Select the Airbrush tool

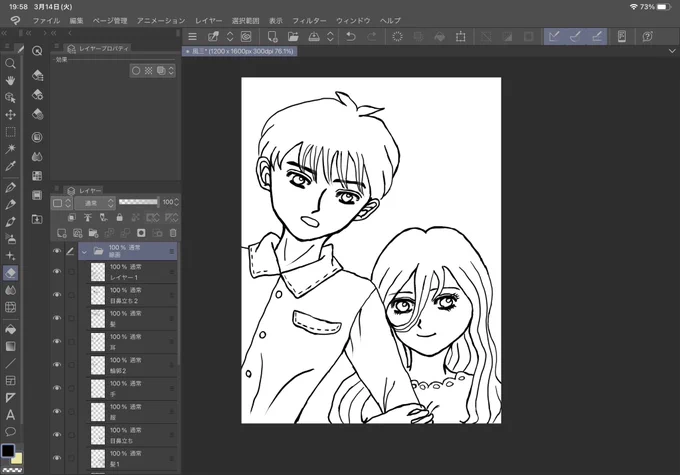point(10,239)
